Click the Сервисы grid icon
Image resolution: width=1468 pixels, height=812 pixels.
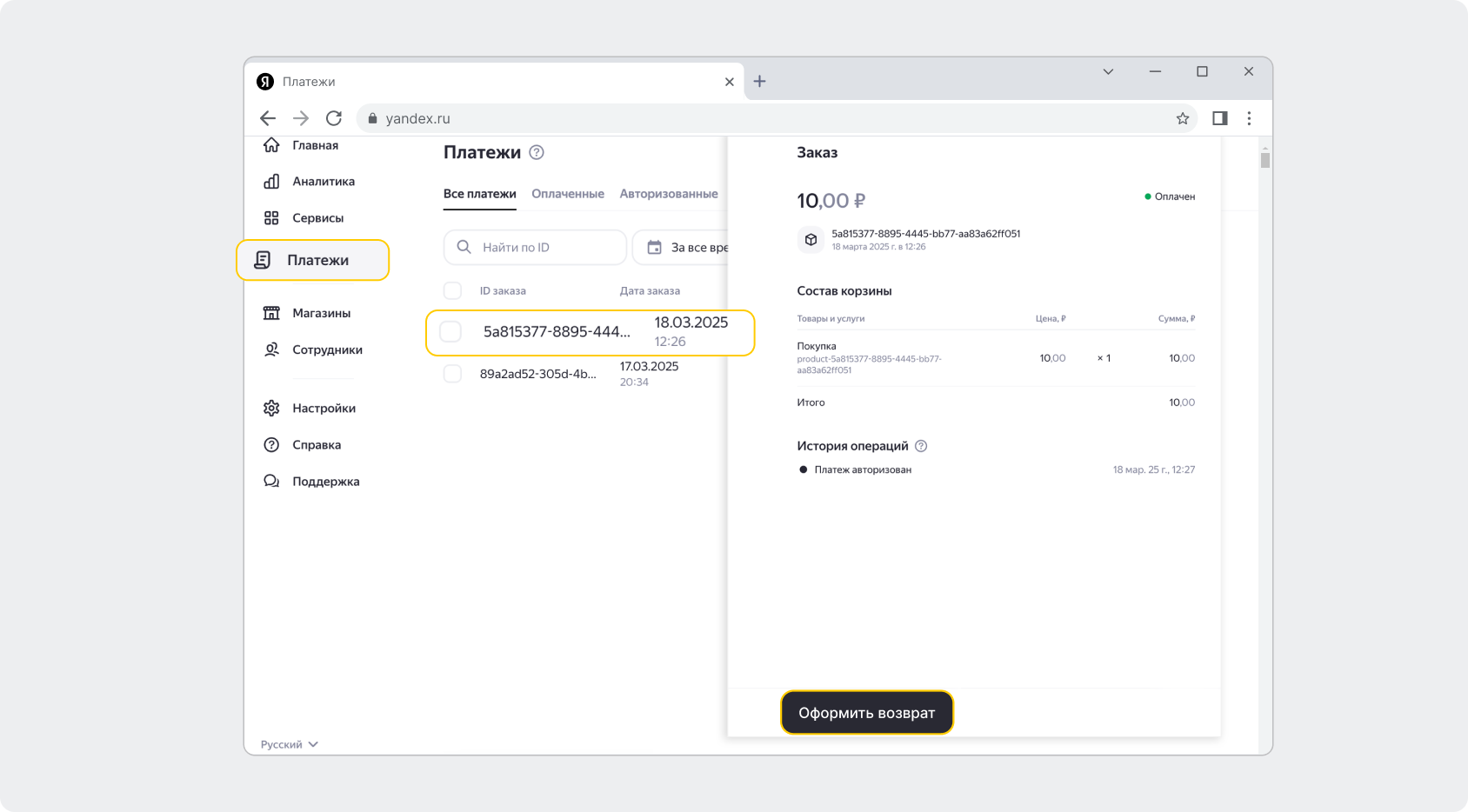271,218
